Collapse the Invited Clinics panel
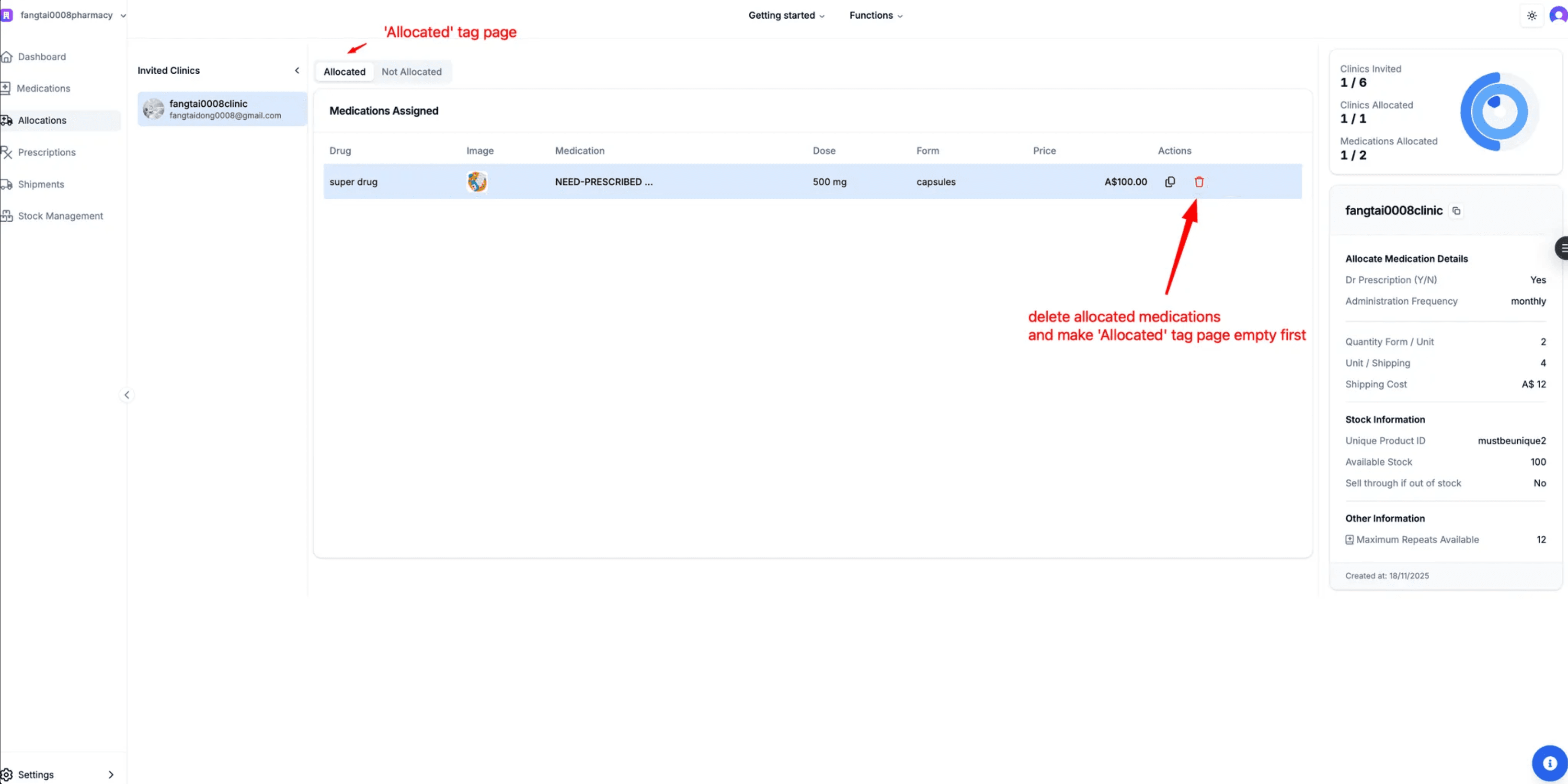1568x784 pixels. [x=297, y=70]
